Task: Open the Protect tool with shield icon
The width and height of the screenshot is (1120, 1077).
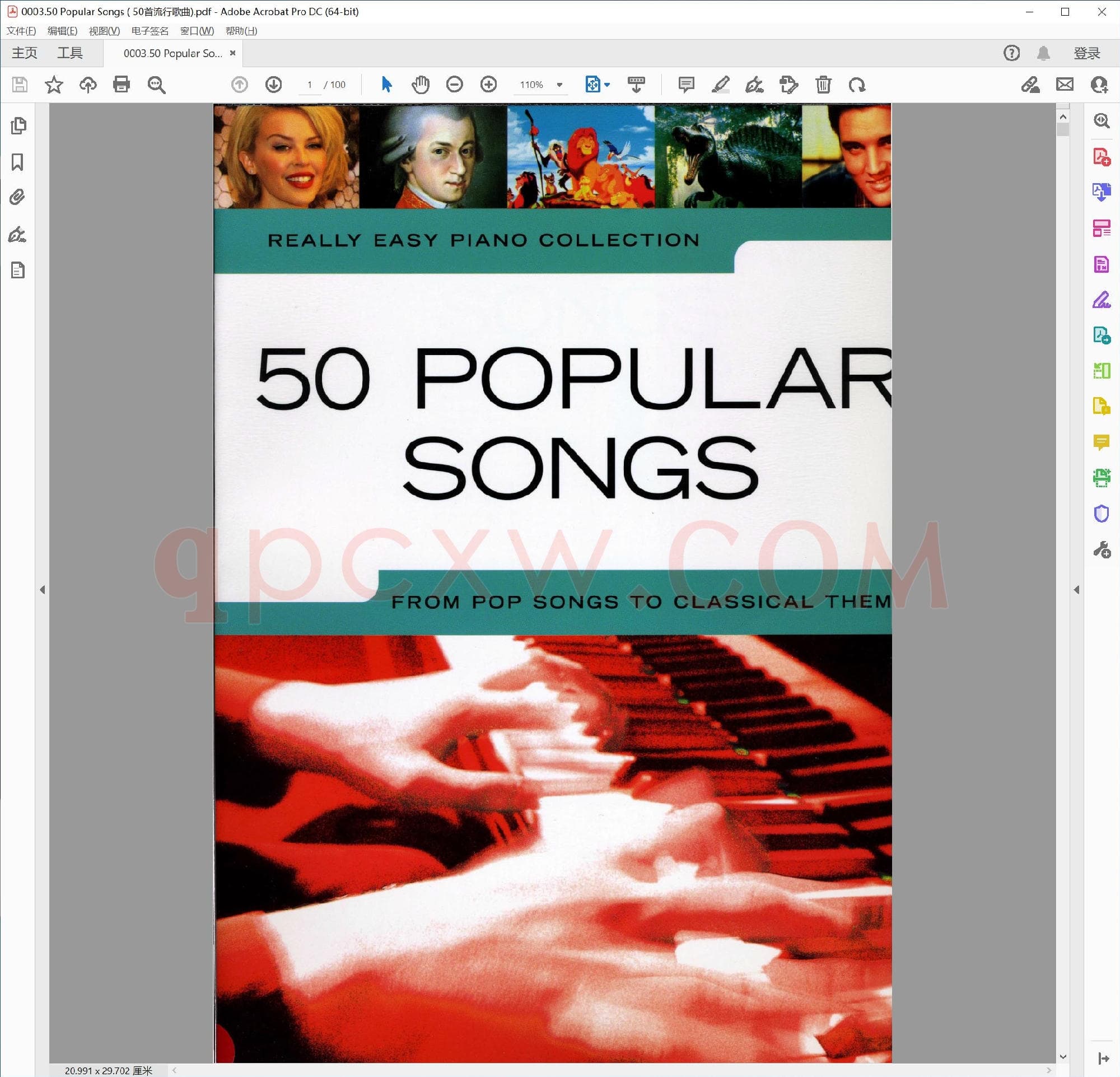Action: click(x=1100, y=514)
